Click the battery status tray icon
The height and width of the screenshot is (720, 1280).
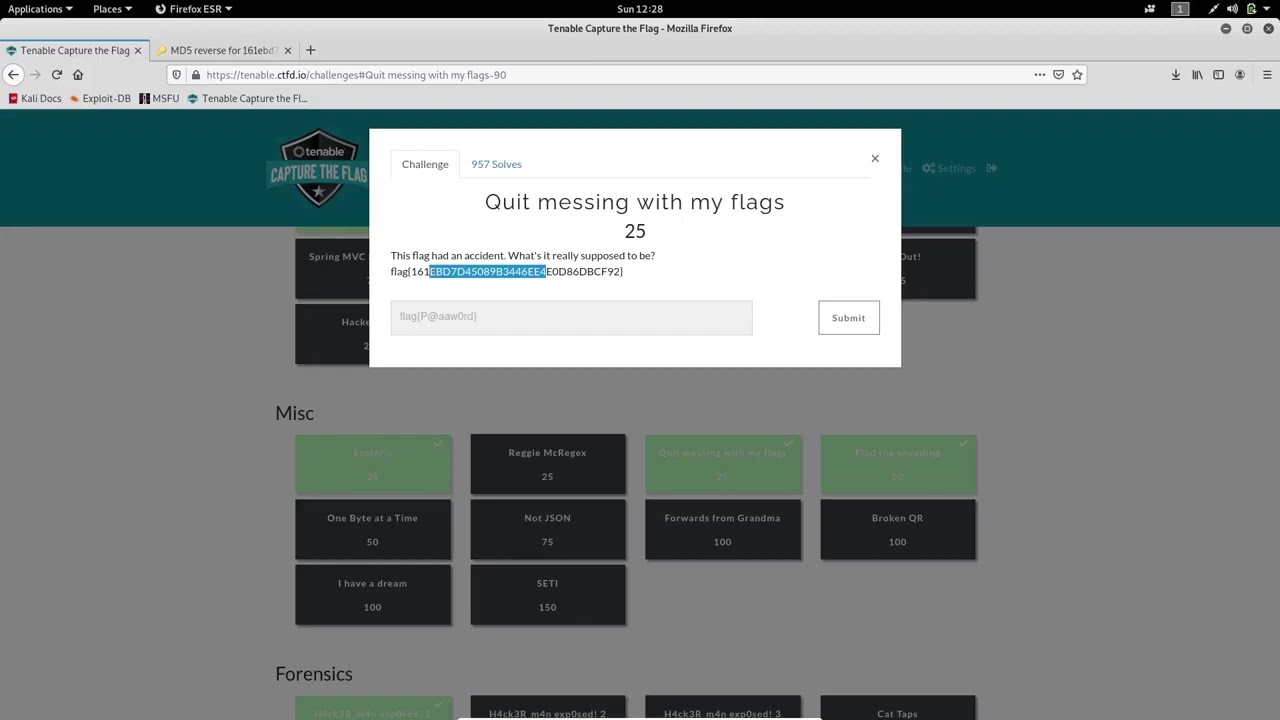(x=1251, y=9)
